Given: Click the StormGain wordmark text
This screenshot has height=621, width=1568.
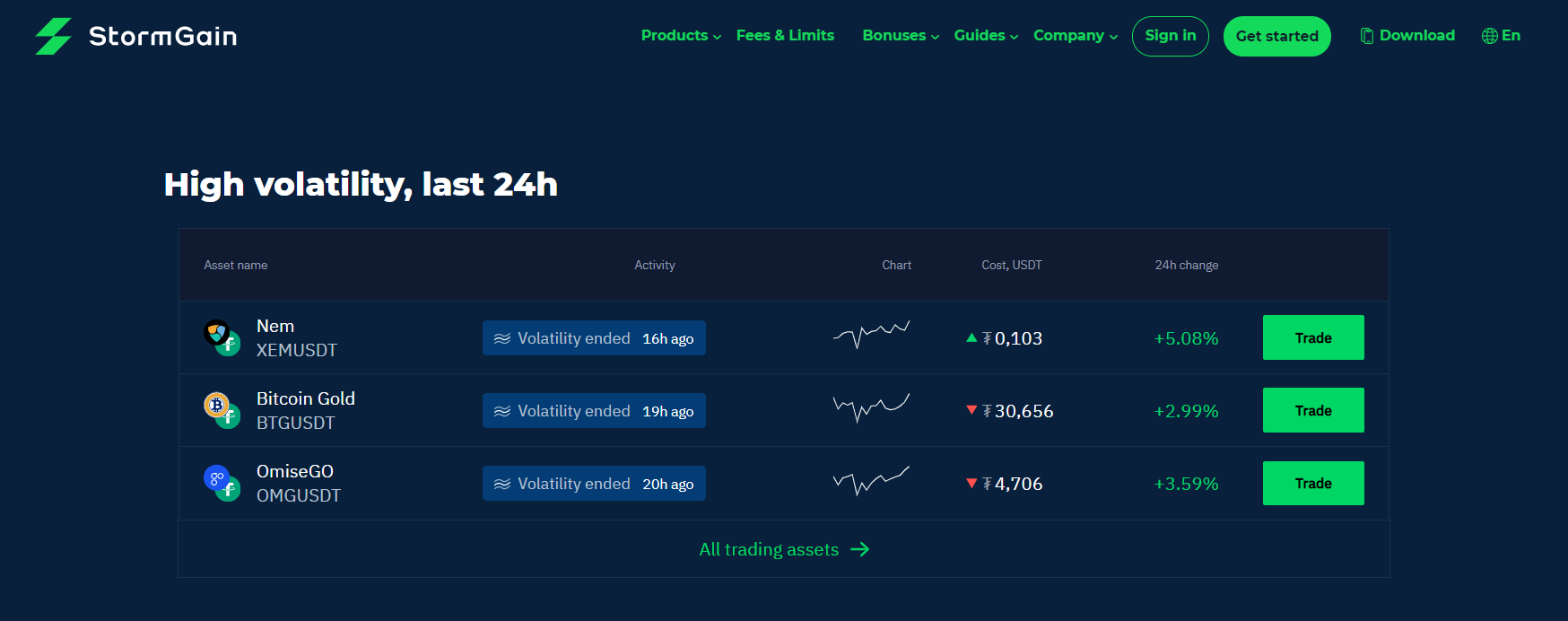Looking at the screenshot, I should click(163, 36).
